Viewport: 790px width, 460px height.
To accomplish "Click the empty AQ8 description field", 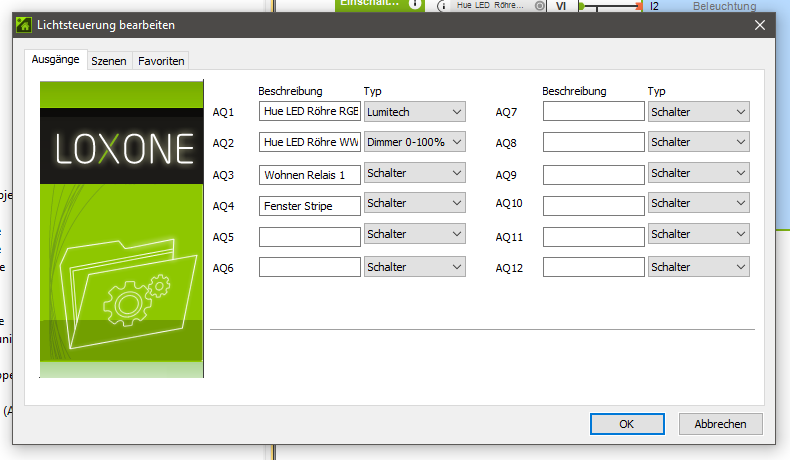I will pos(594,142).
